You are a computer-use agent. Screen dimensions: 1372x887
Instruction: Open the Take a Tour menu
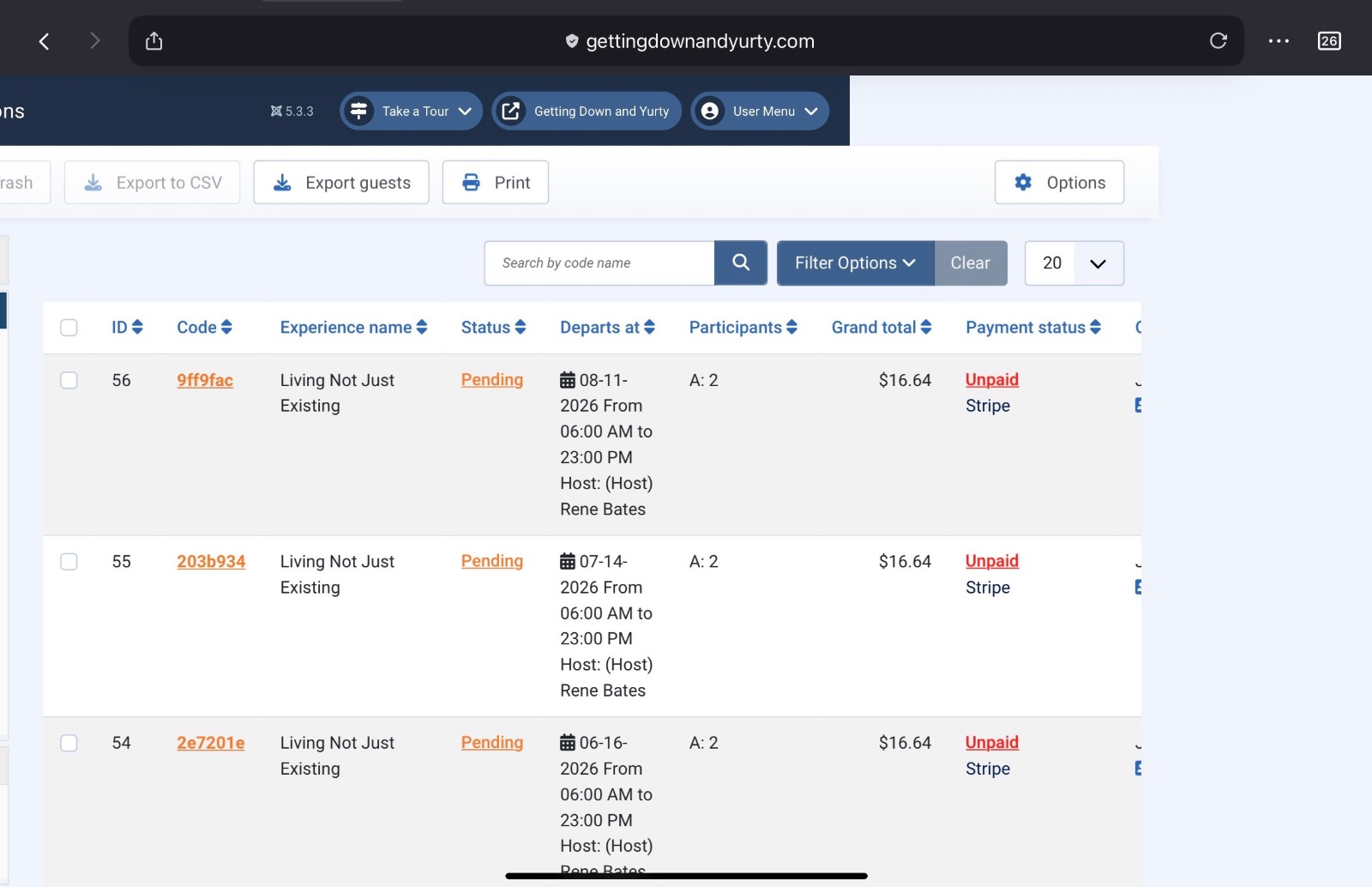(x=412, y=112)
